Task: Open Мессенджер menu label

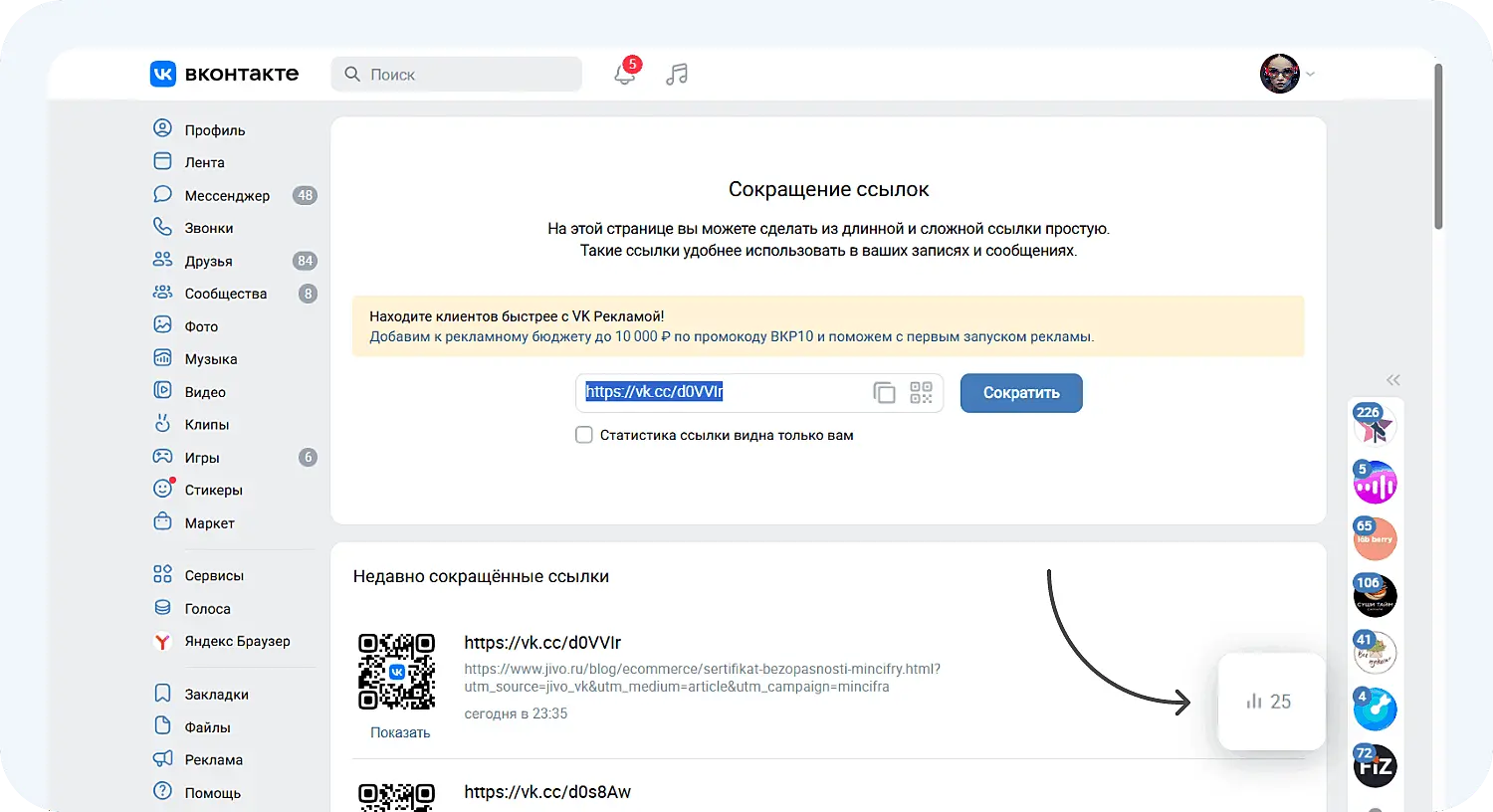Action: point(227,195)
